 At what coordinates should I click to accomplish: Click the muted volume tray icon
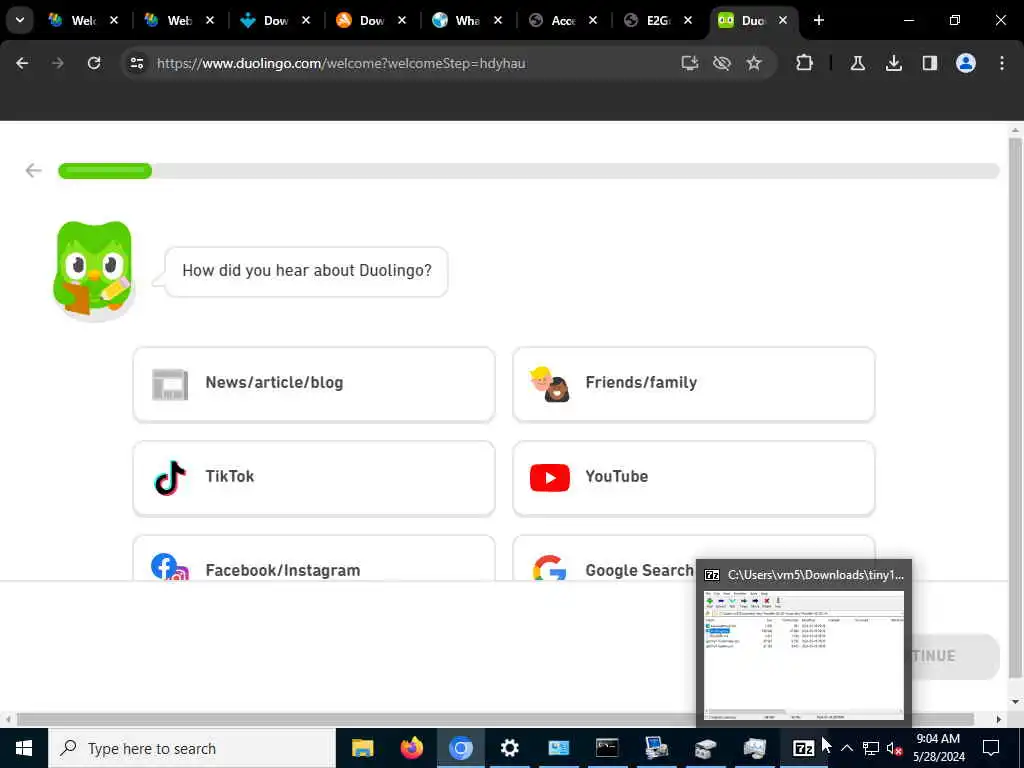point(894,748)
